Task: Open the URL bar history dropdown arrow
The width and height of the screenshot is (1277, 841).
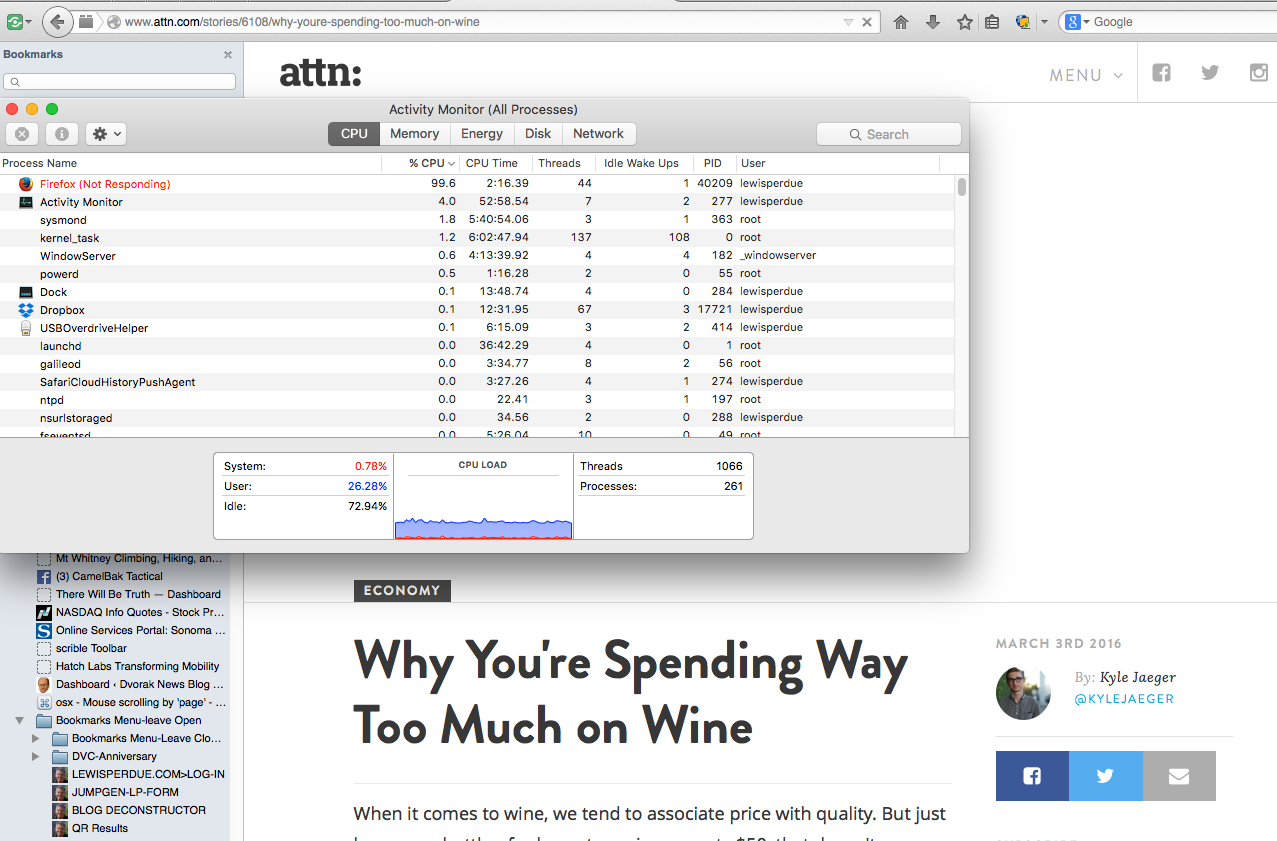Action: (848, 22)
